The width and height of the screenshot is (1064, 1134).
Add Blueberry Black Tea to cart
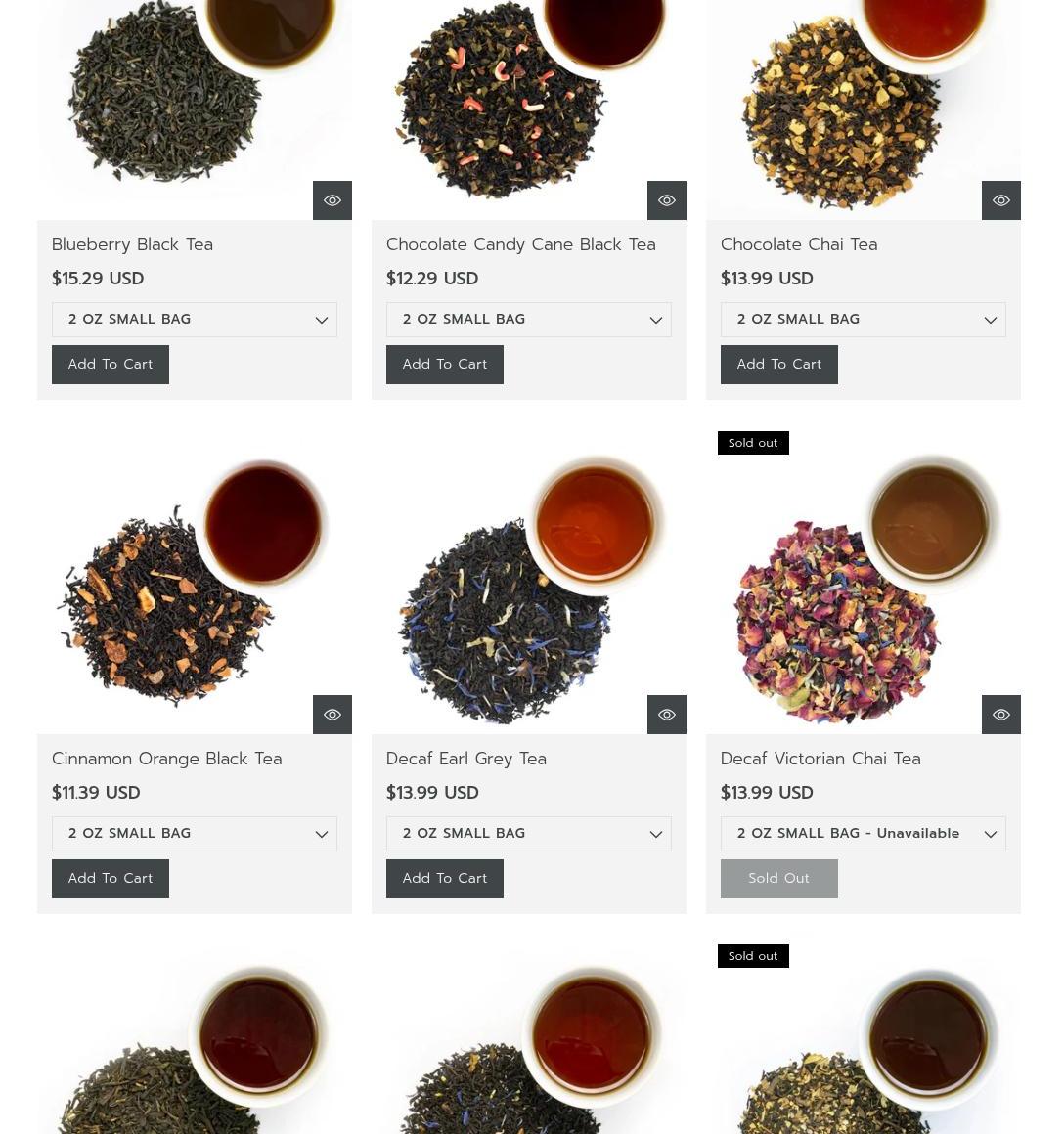click(111, 365)
